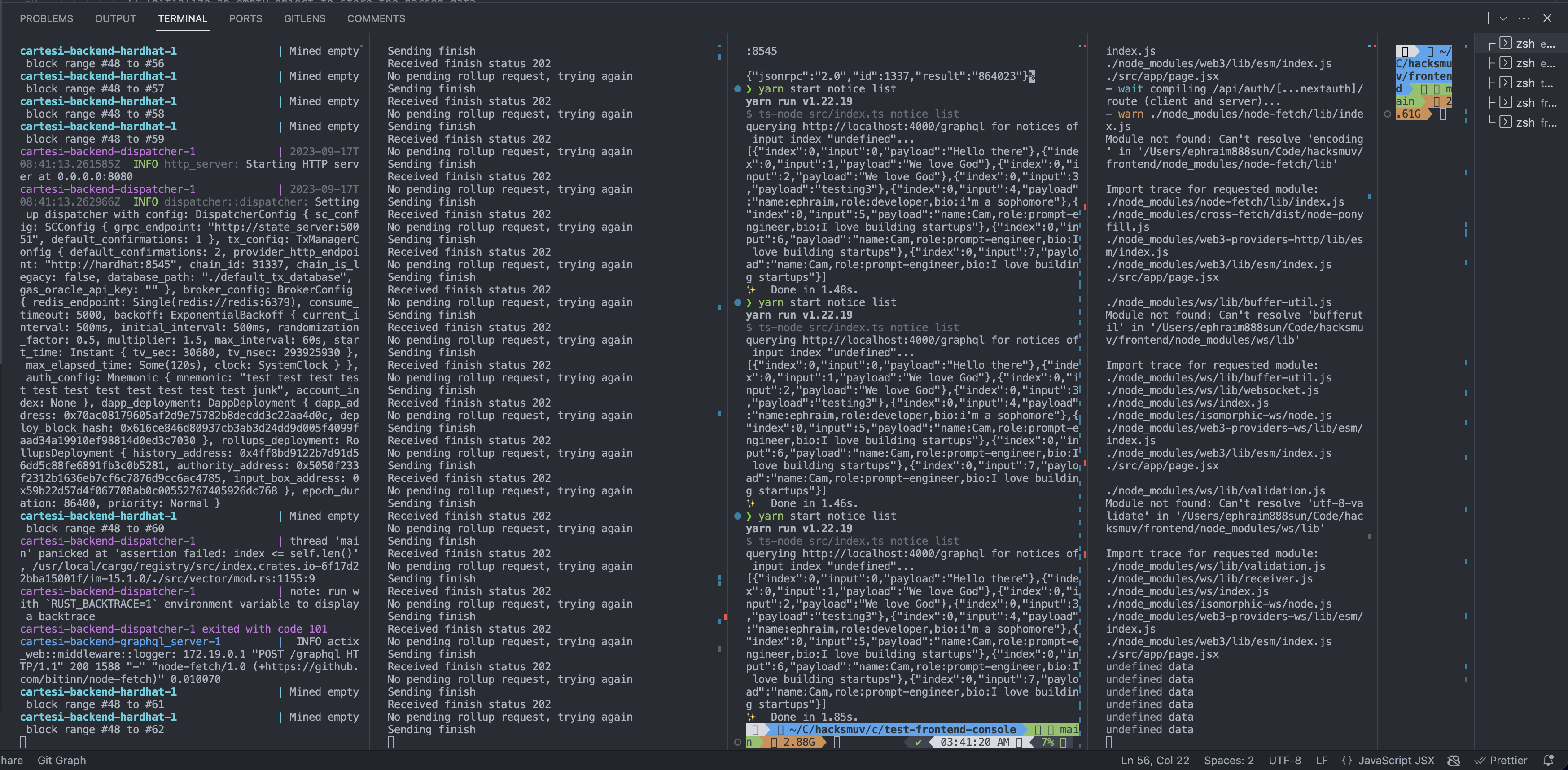
Task: Select the last zsh terminal entry
Action: [1528, 122]
